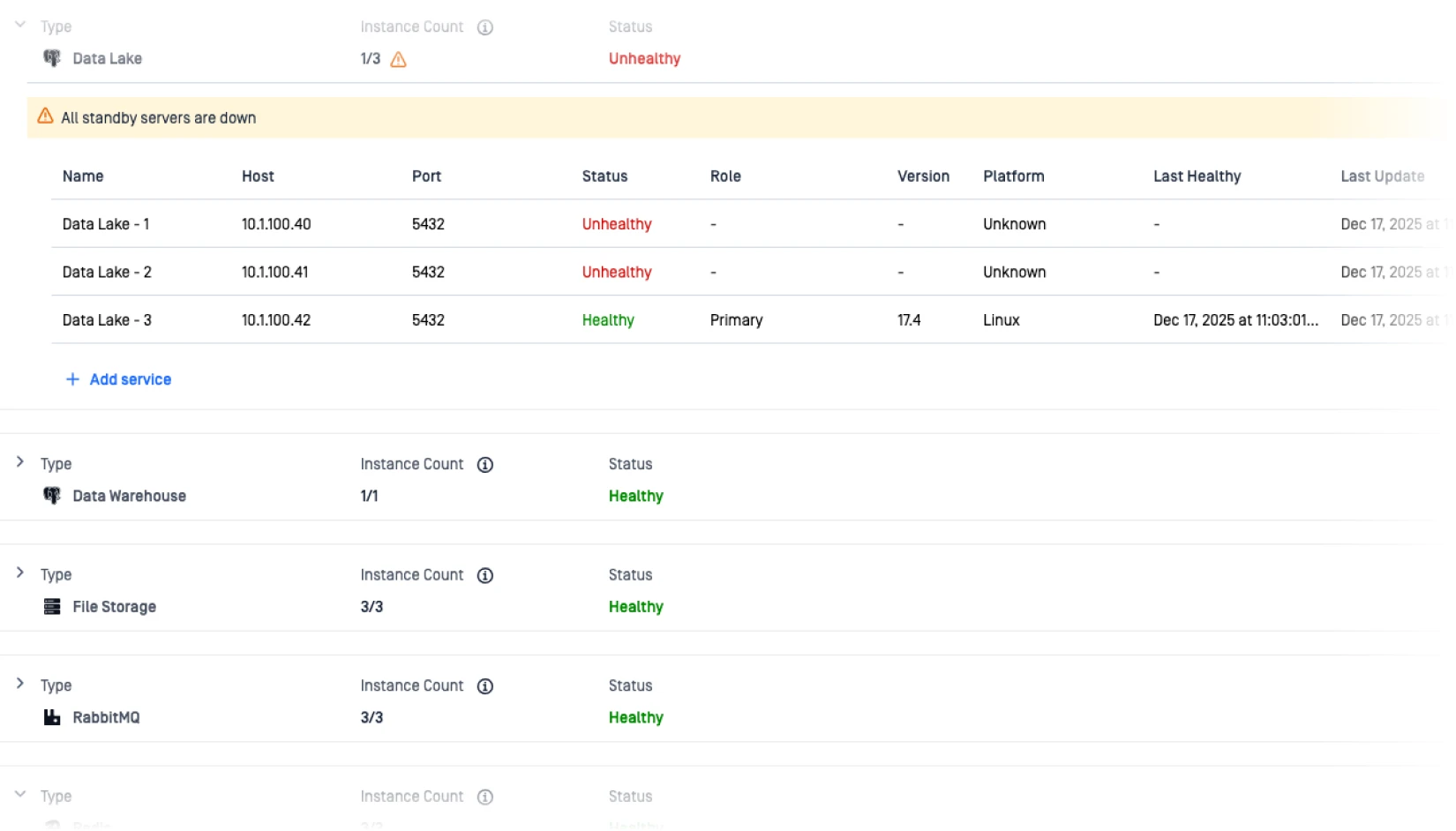Click the Status column header
The image size is (1456, 831).
pyautogui.click(x=604, y=176)
